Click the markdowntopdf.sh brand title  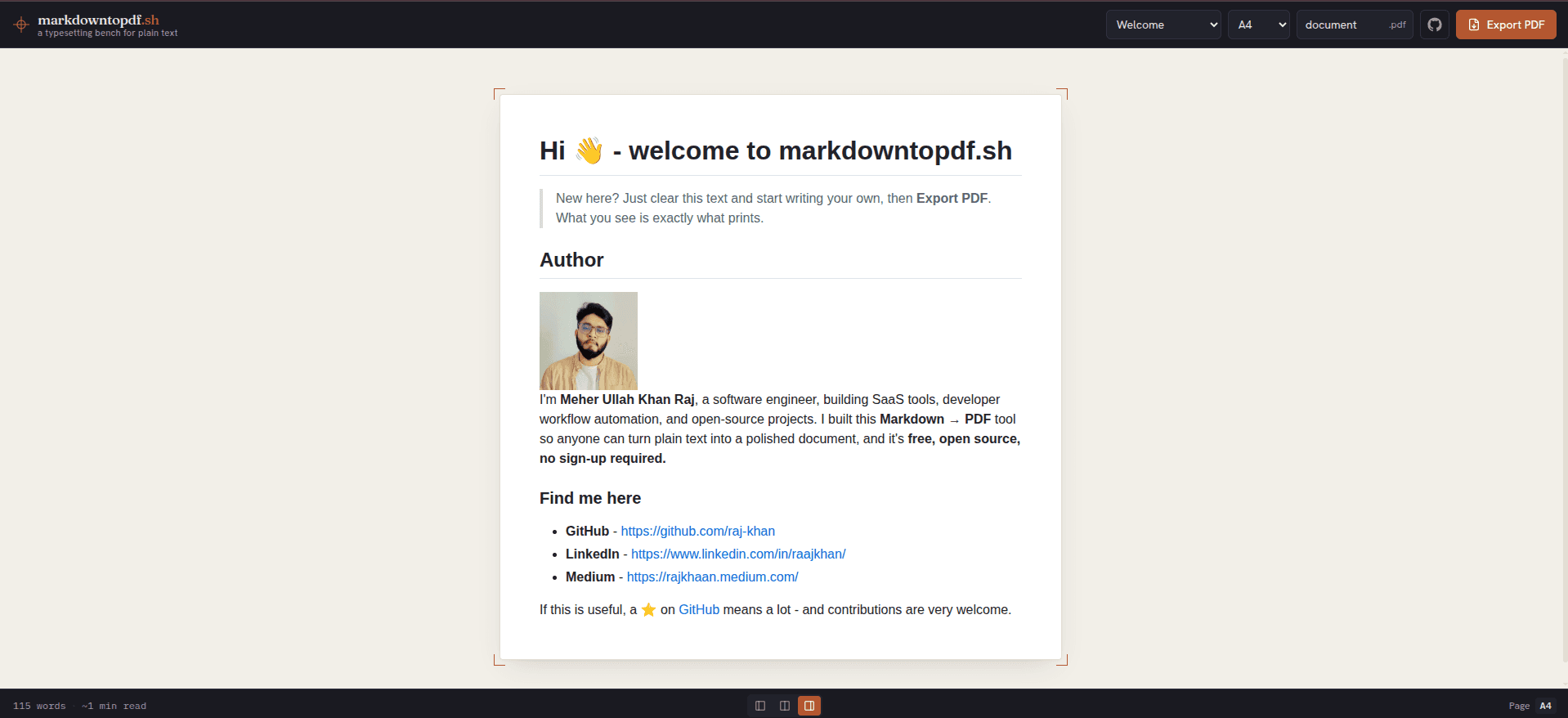98,20
